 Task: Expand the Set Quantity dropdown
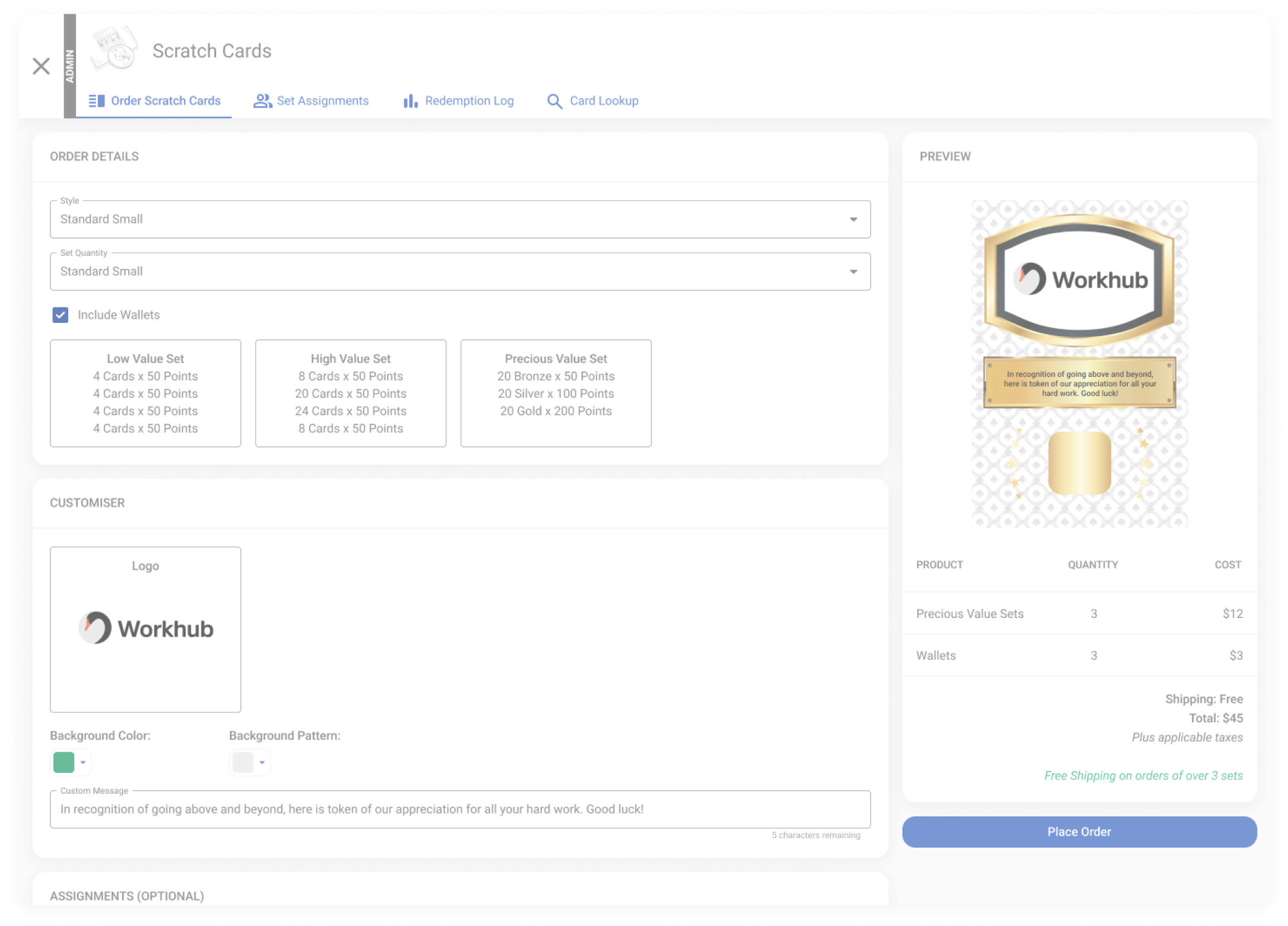click(x=460, y=271)
